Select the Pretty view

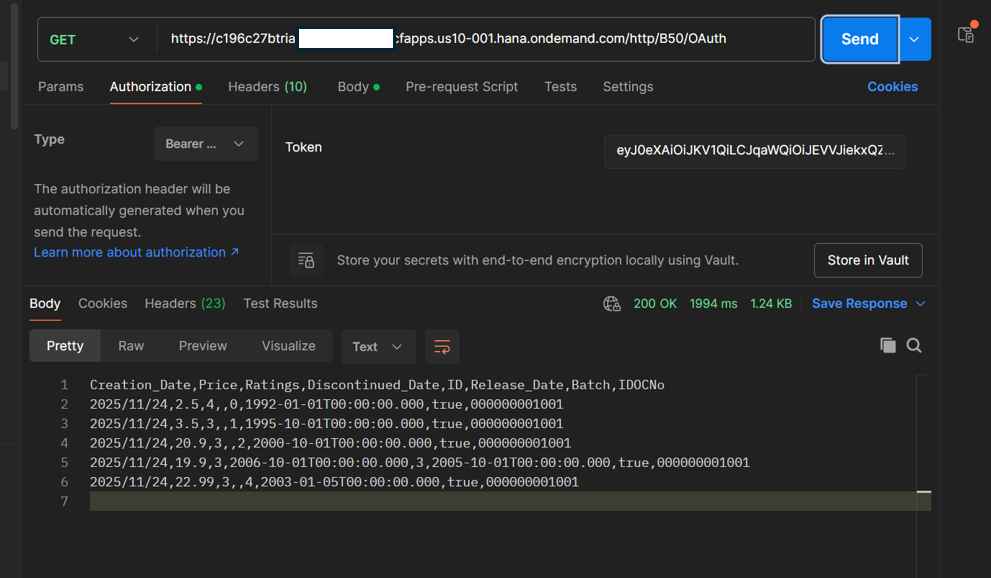[65, 346]
